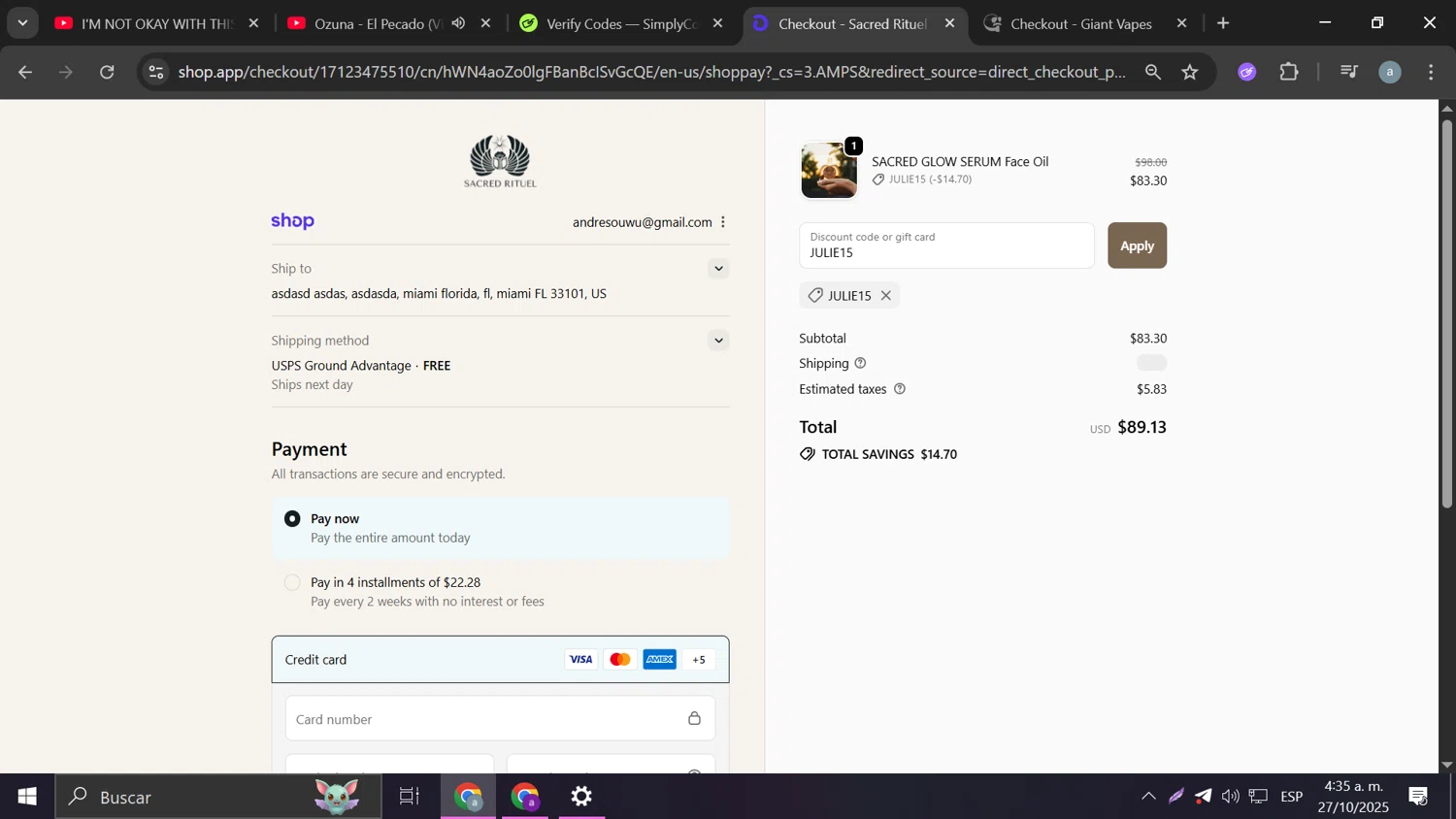Open Windows Task View
Image resolution: width=1456 pixels, height=819 pixels.
tap(410, 797)
